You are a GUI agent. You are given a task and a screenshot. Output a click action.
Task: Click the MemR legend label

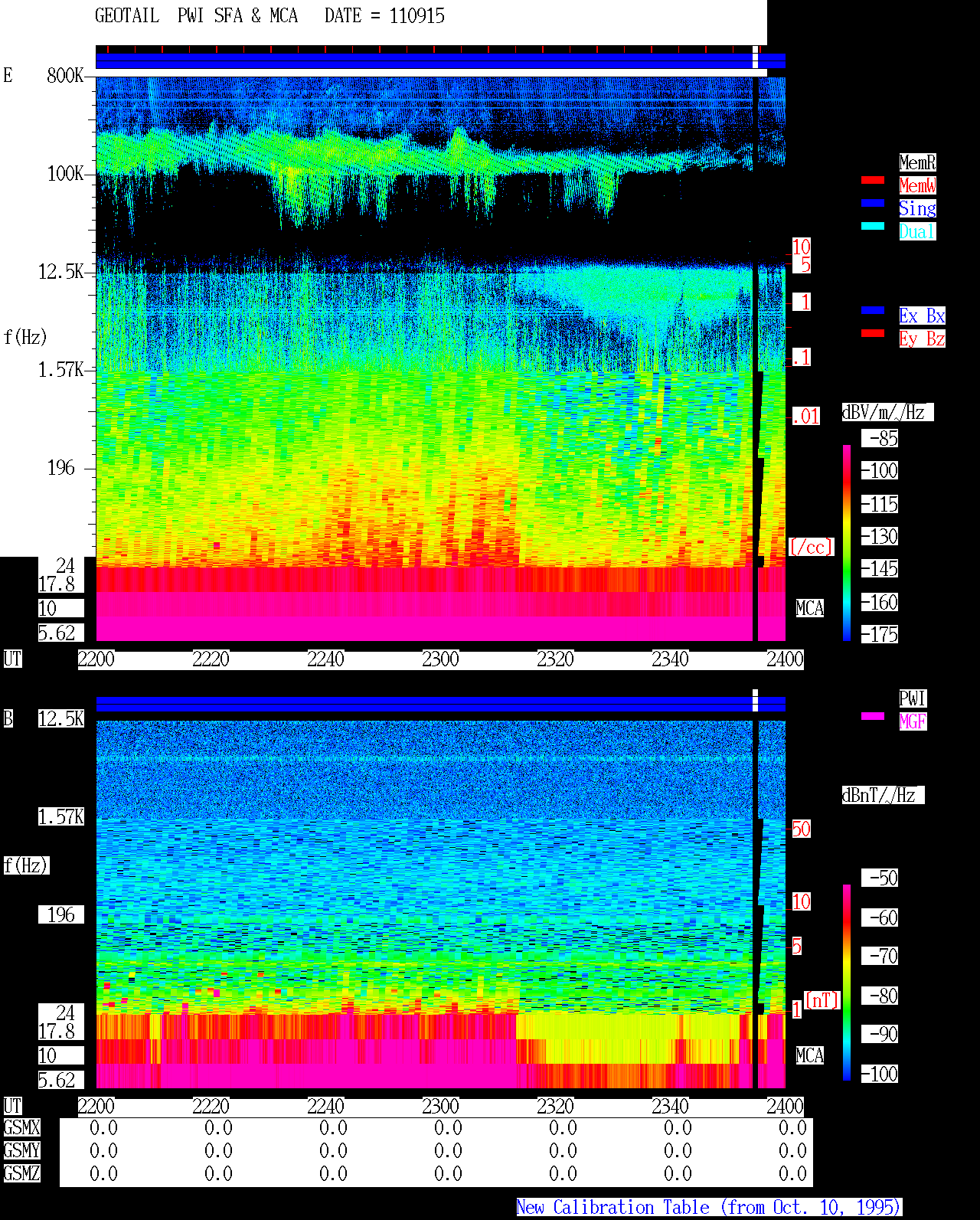pyautogui.click(x=917, y=162)
